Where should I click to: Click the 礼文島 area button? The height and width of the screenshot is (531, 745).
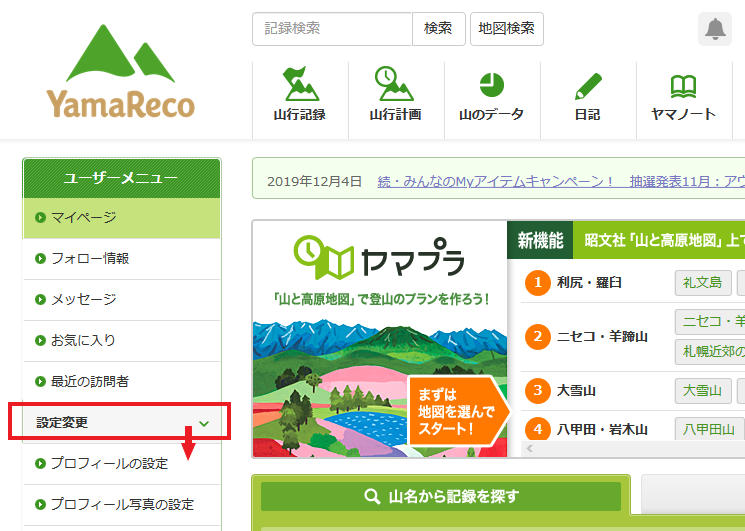point(703,283)
